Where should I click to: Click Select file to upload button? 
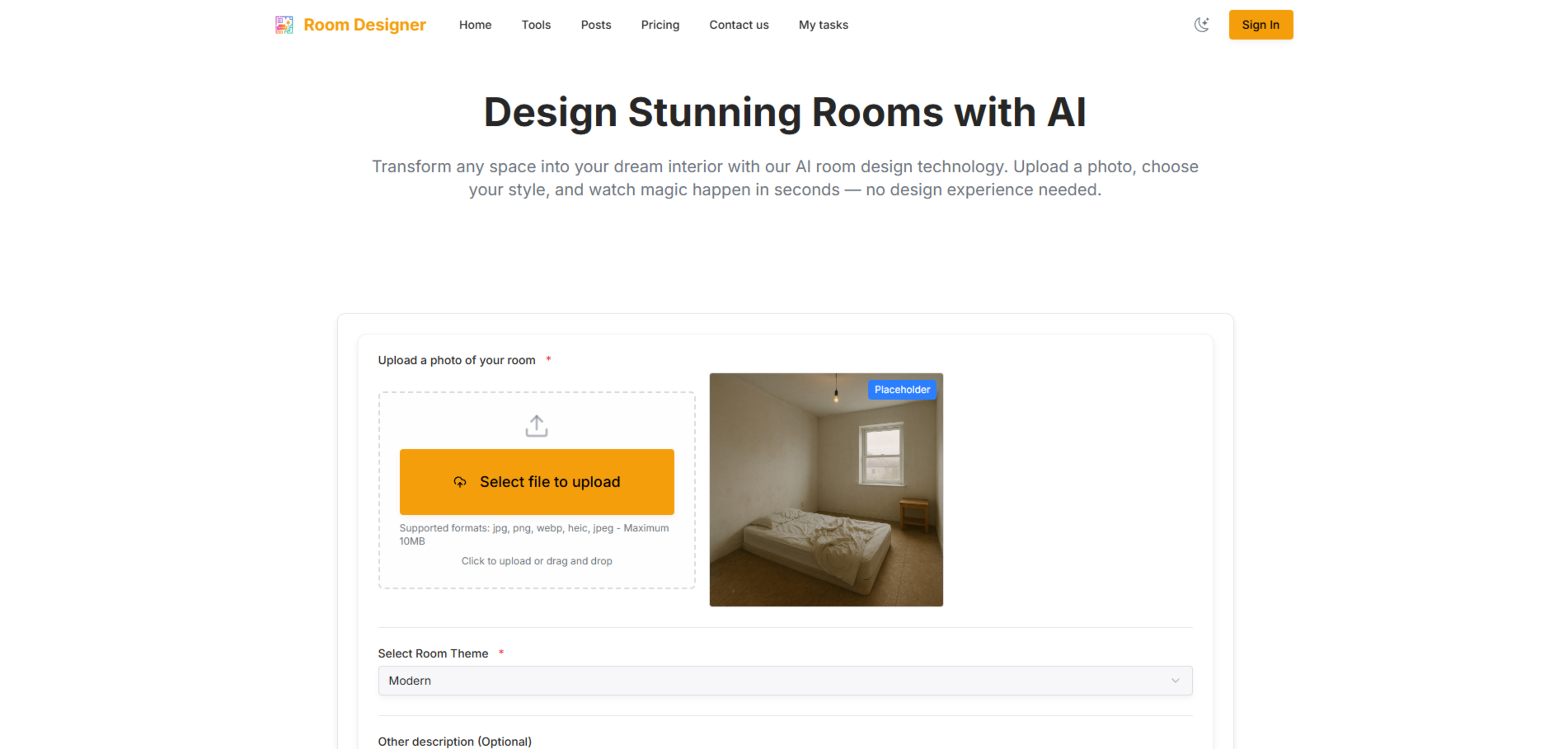tap(536, 482)
